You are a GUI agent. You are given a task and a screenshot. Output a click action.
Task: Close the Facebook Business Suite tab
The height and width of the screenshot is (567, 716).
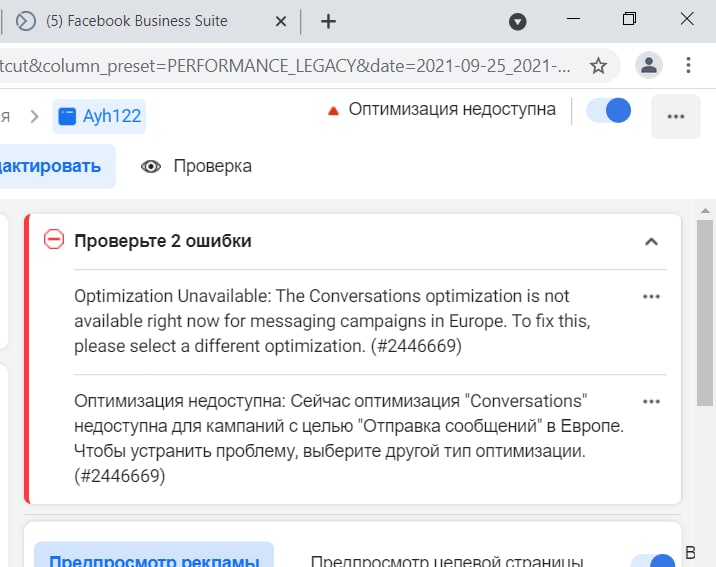[x=281, y=21]
